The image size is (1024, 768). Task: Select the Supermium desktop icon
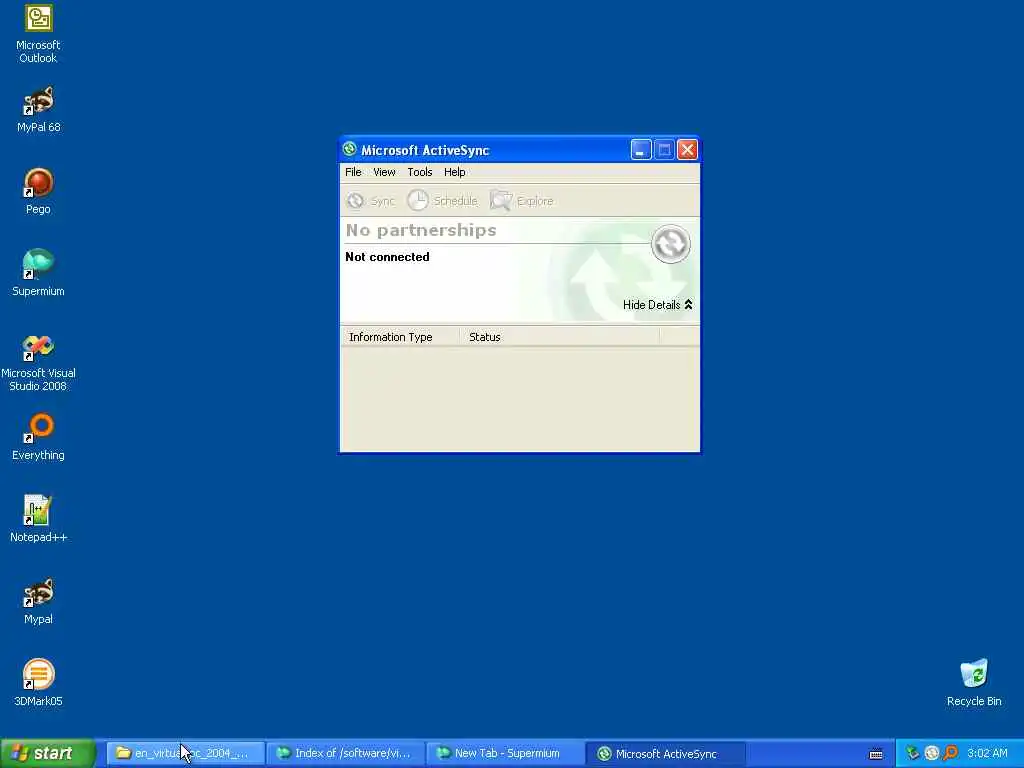click(39, 273)
